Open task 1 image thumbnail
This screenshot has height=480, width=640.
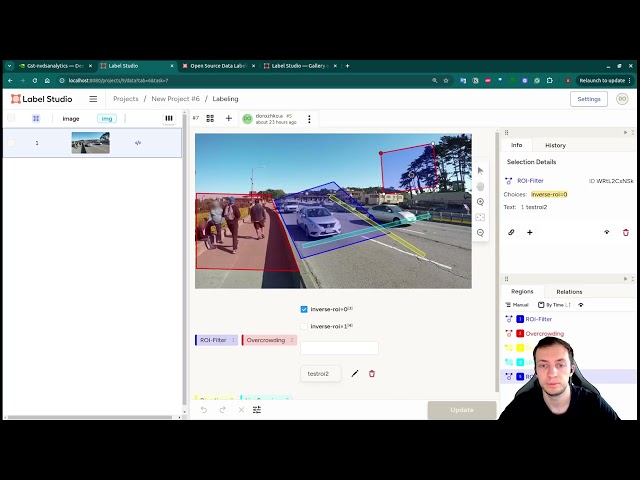[x=91, y=143]
